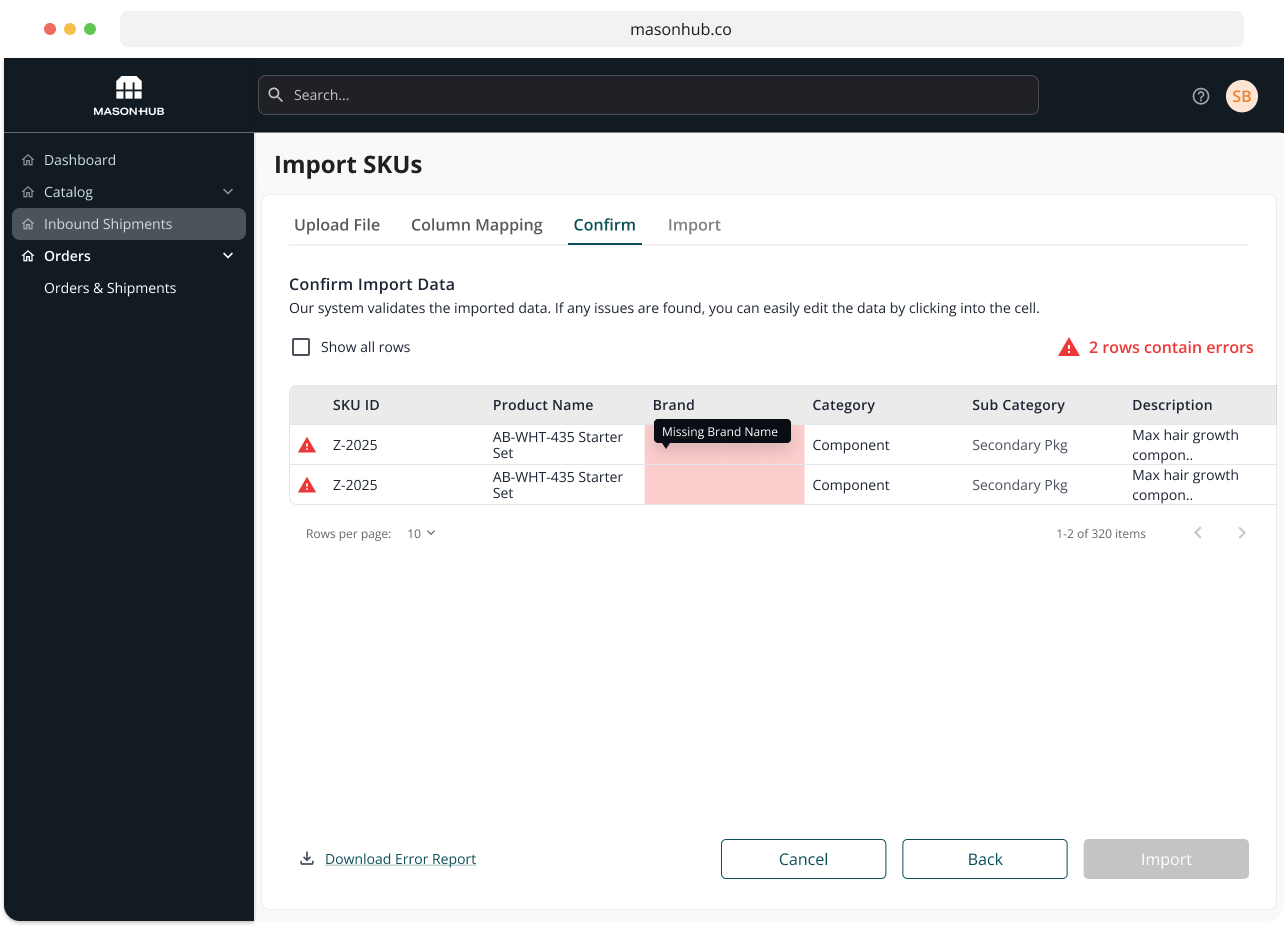Enable the Show all rows checkbox
1284x927 pixels.
[x=301, y=347]
